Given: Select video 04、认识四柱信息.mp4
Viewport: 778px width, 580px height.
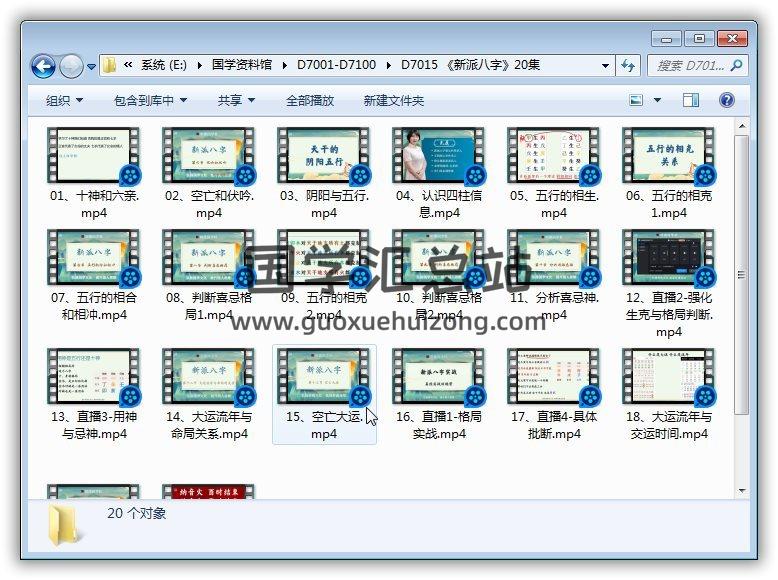Looking at the screenshot, I should click(439, 173).
